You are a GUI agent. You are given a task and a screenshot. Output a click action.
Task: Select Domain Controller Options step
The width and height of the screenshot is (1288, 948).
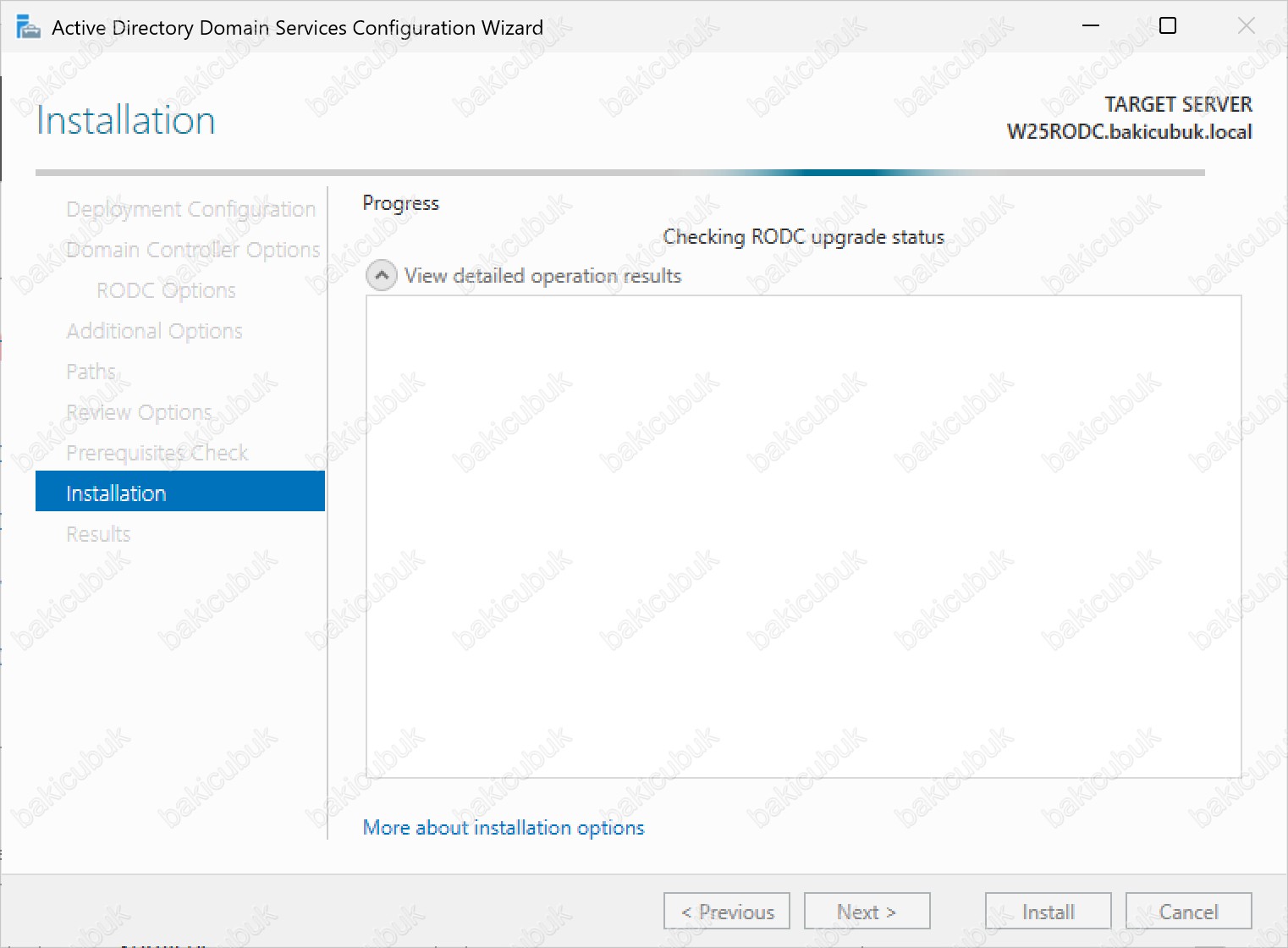(193, 250)
